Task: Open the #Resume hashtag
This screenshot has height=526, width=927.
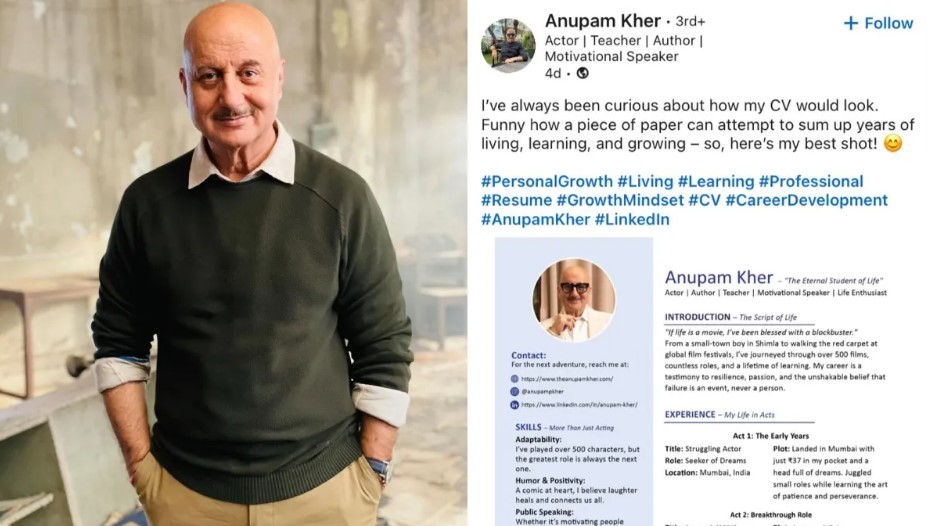Action: (516, 200)
